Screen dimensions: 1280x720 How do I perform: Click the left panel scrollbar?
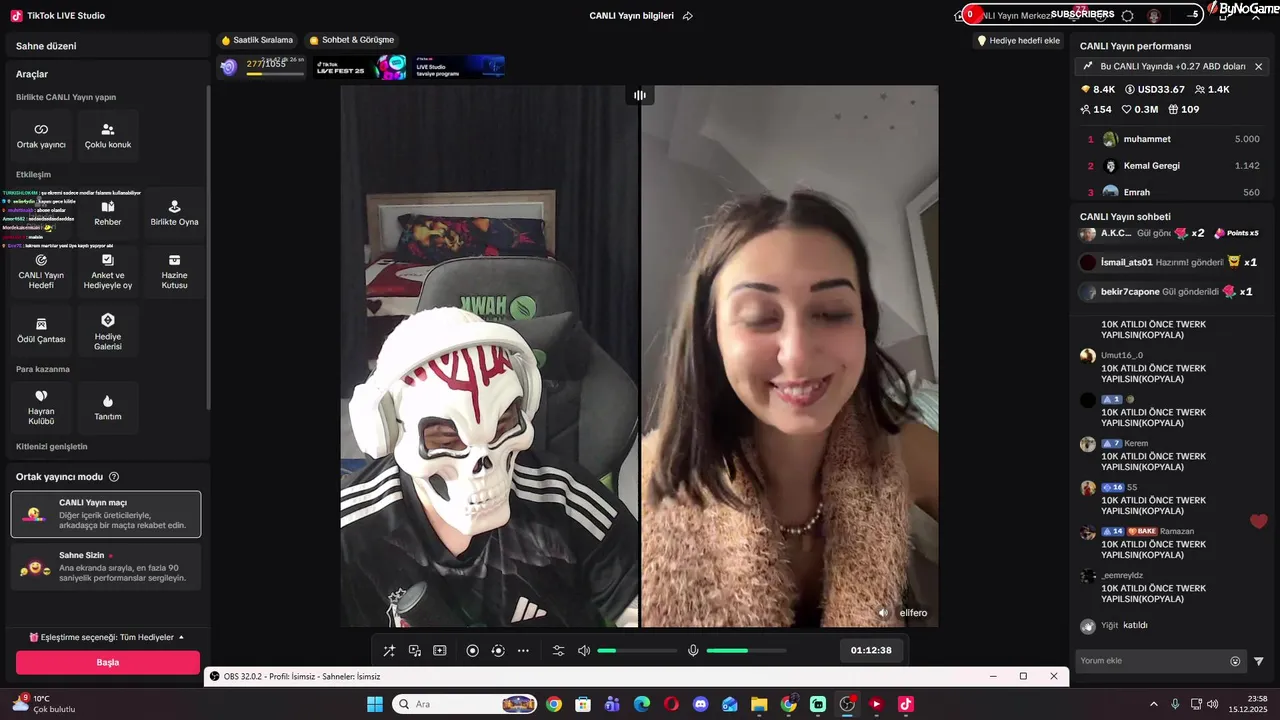(x=208, y=245)
